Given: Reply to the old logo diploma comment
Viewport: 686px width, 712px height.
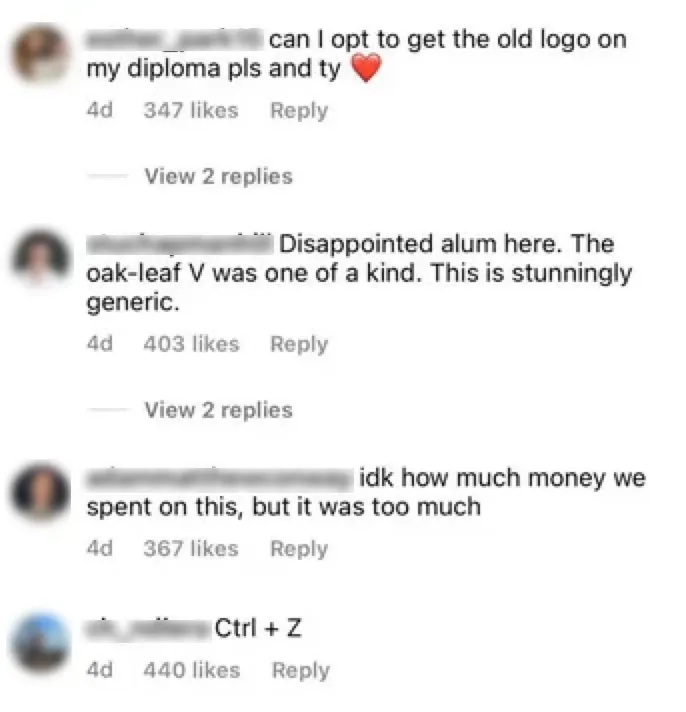Looking at the screenshot, I should point(299,111).
